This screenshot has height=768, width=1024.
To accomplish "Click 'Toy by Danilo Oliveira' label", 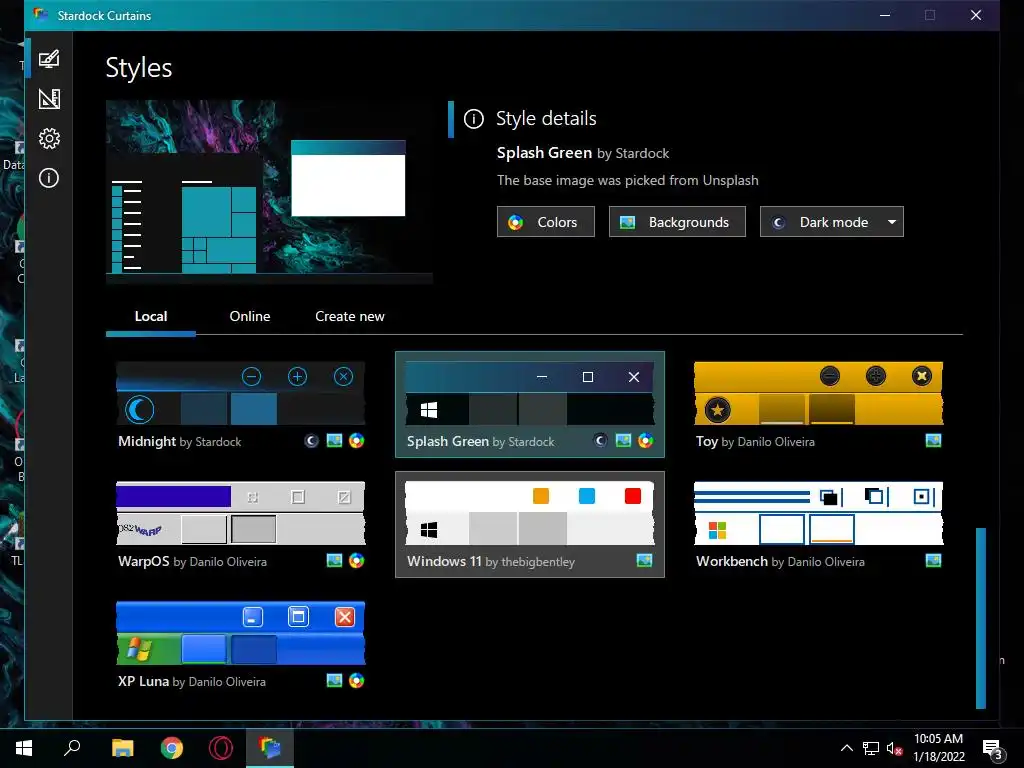I will pyautogui.click(x=755, y=441).
